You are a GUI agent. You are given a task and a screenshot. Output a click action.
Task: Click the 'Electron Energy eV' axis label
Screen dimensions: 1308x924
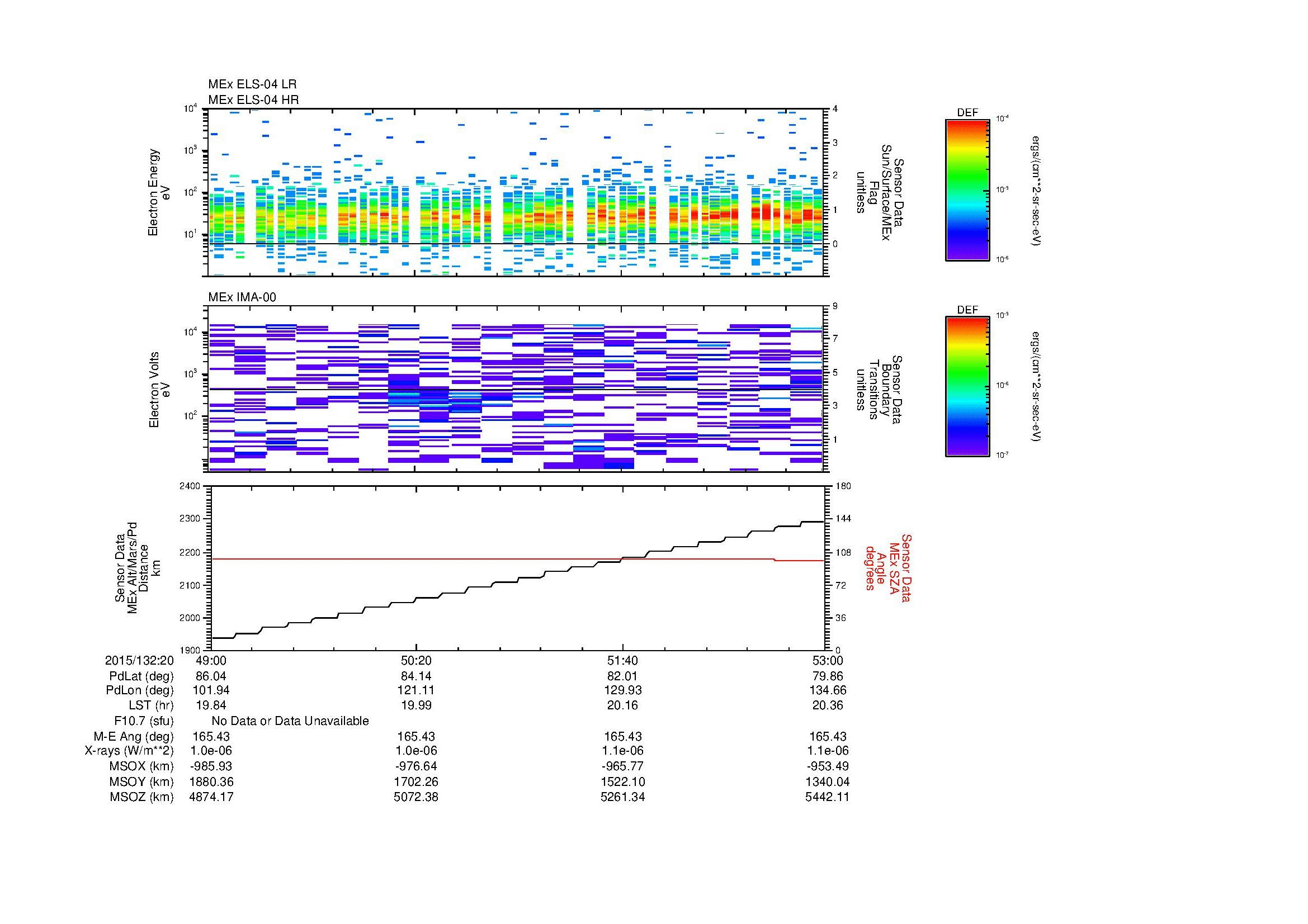click(159, 192)
